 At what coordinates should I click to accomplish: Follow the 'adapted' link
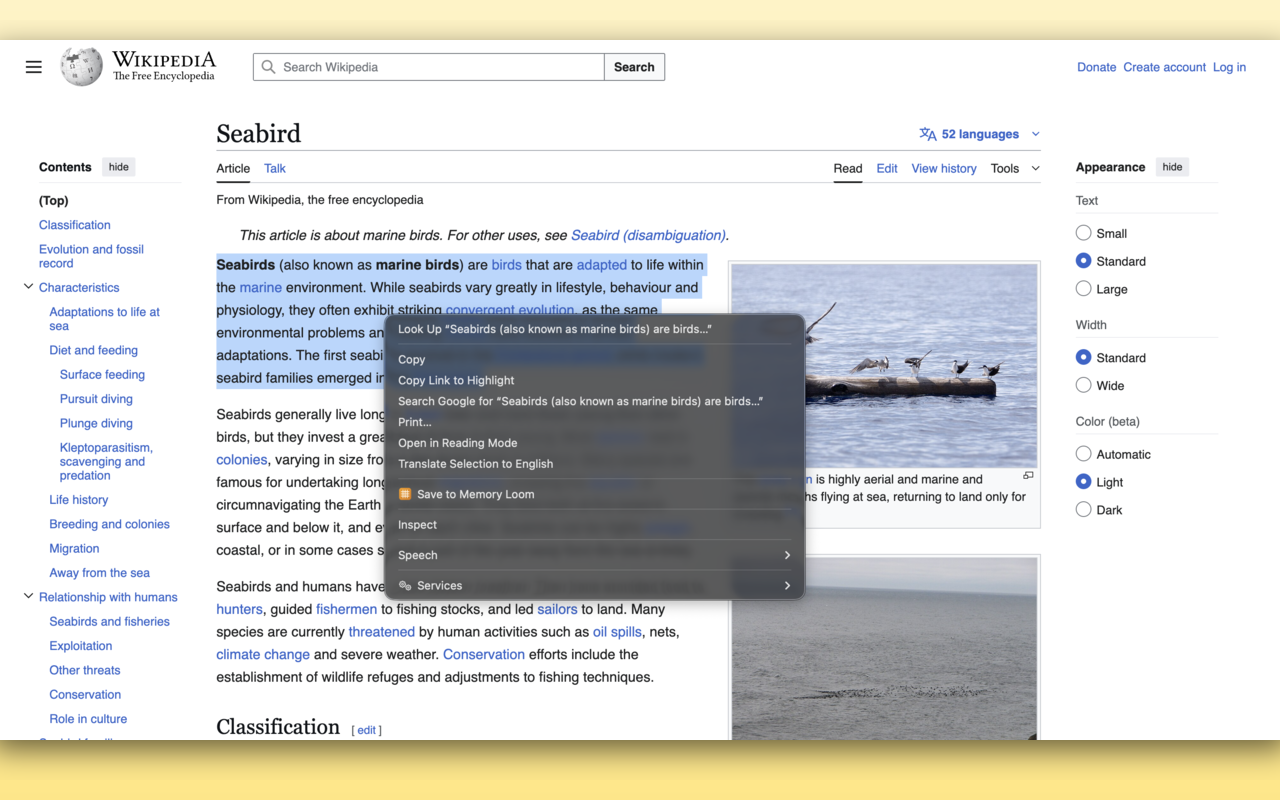click(x=602, y=265)
